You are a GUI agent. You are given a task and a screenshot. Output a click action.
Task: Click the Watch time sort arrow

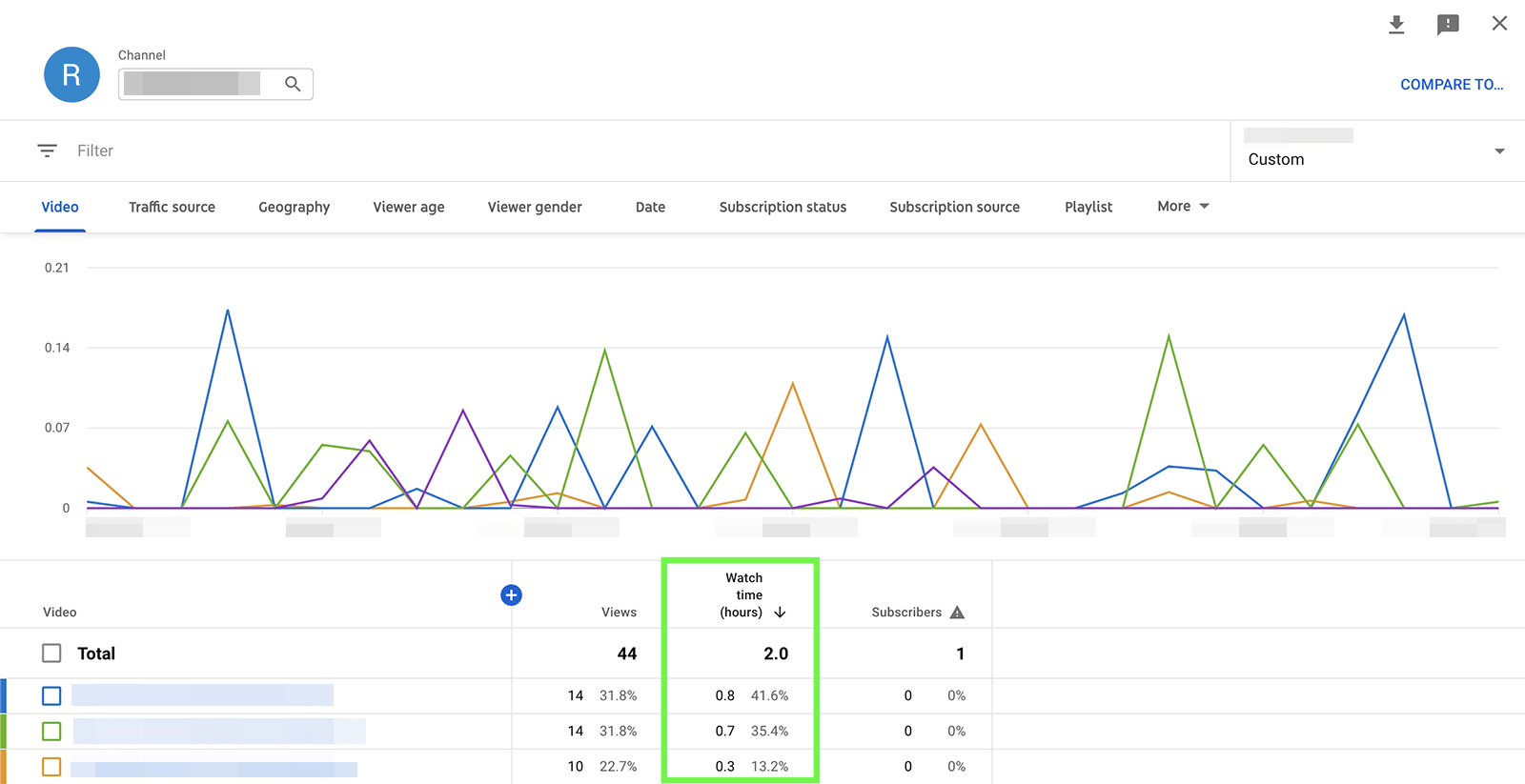(780, 613)
